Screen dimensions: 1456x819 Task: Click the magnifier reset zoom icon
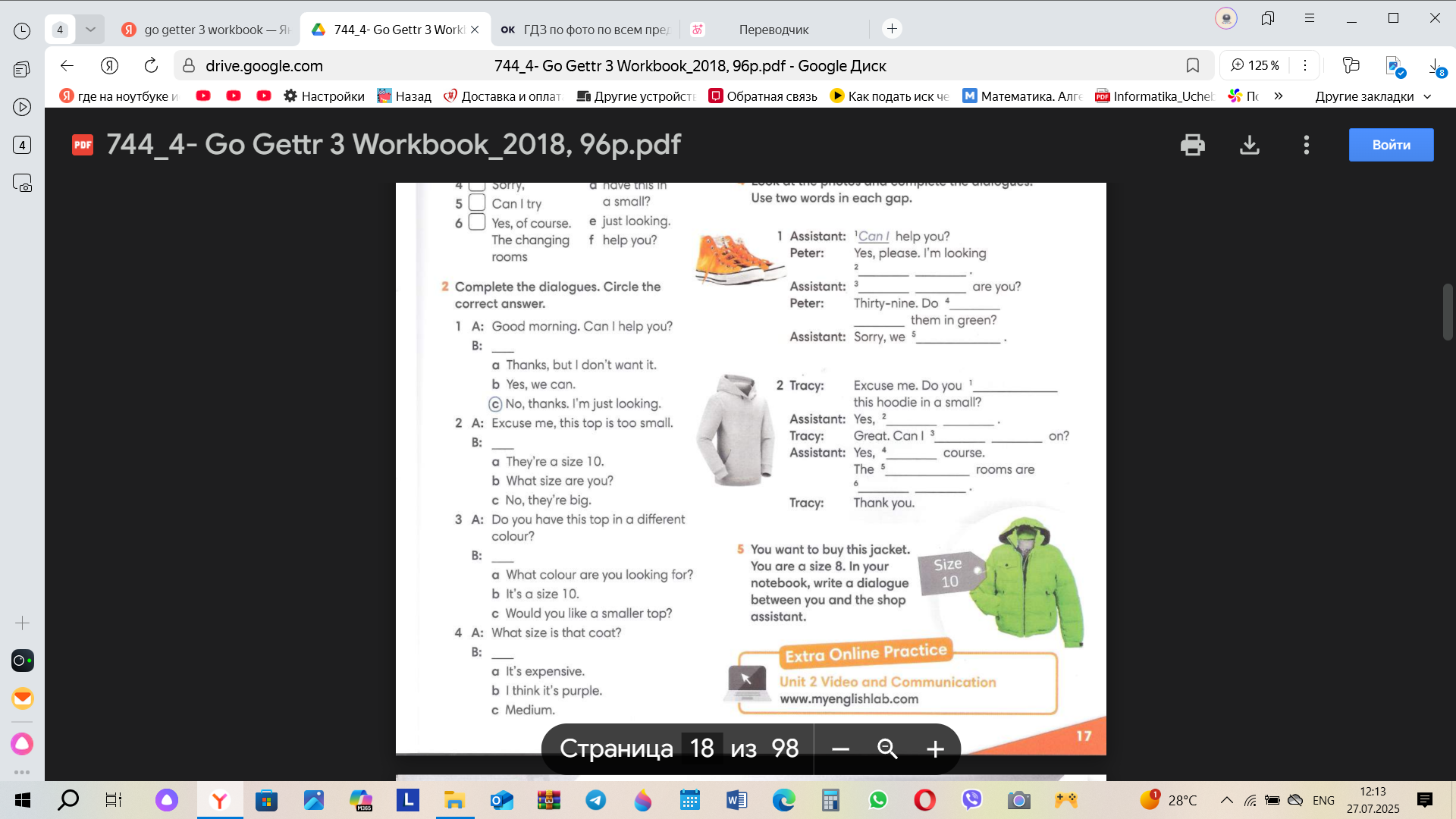(887, 749)
